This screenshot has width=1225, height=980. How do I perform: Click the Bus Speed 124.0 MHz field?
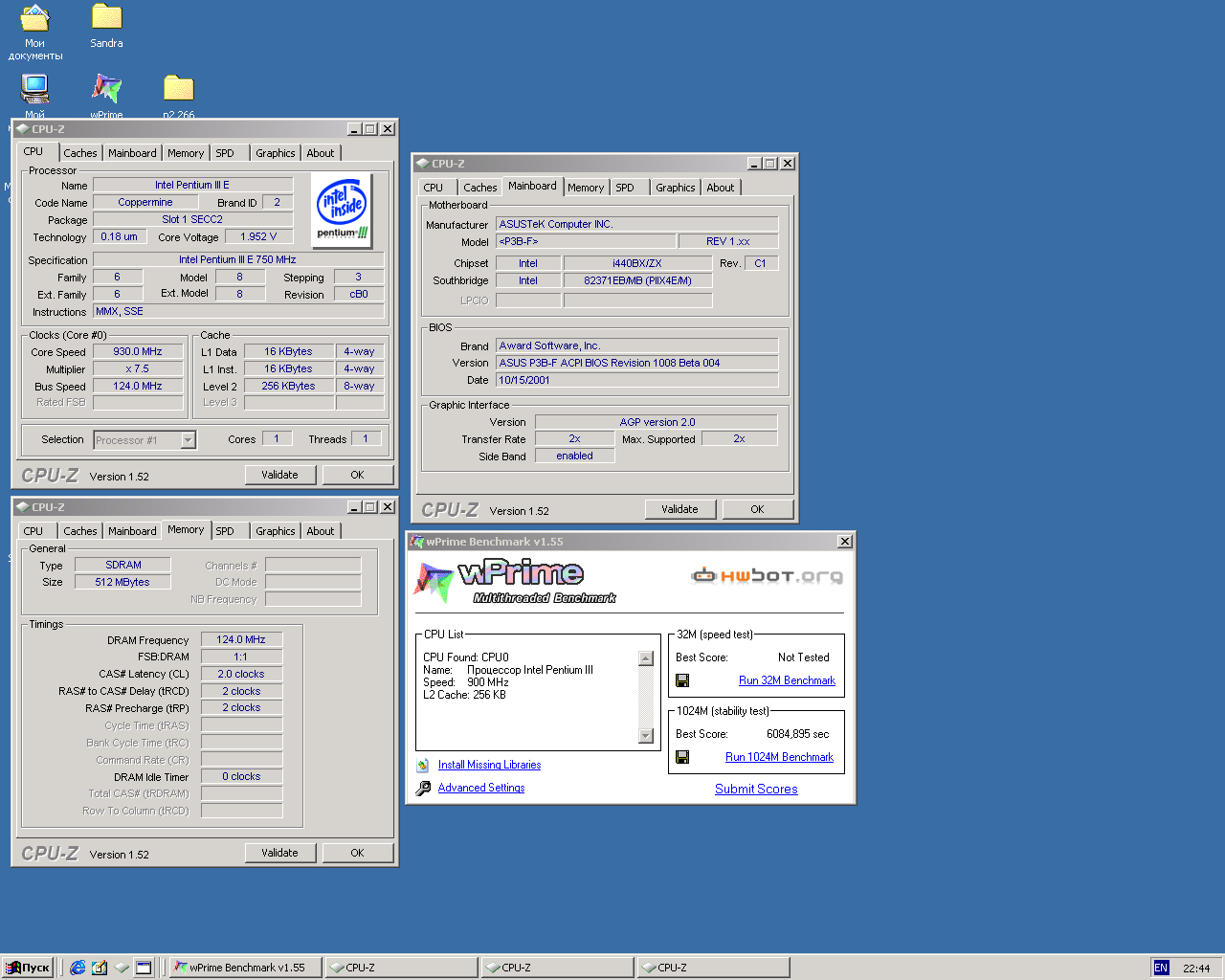tap(138, 386)
